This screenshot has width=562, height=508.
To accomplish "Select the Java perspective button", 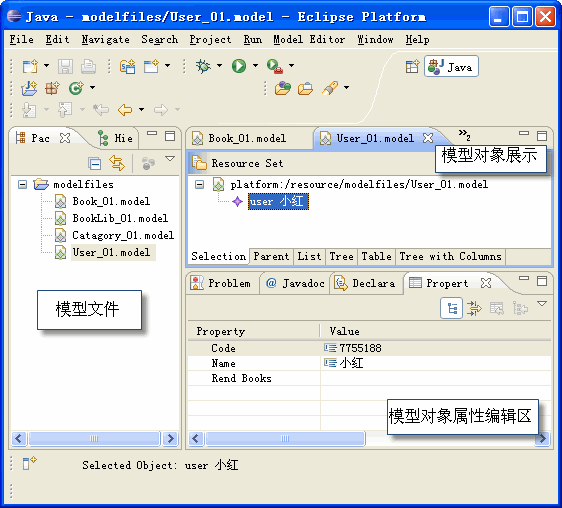I will click(451, 67).
